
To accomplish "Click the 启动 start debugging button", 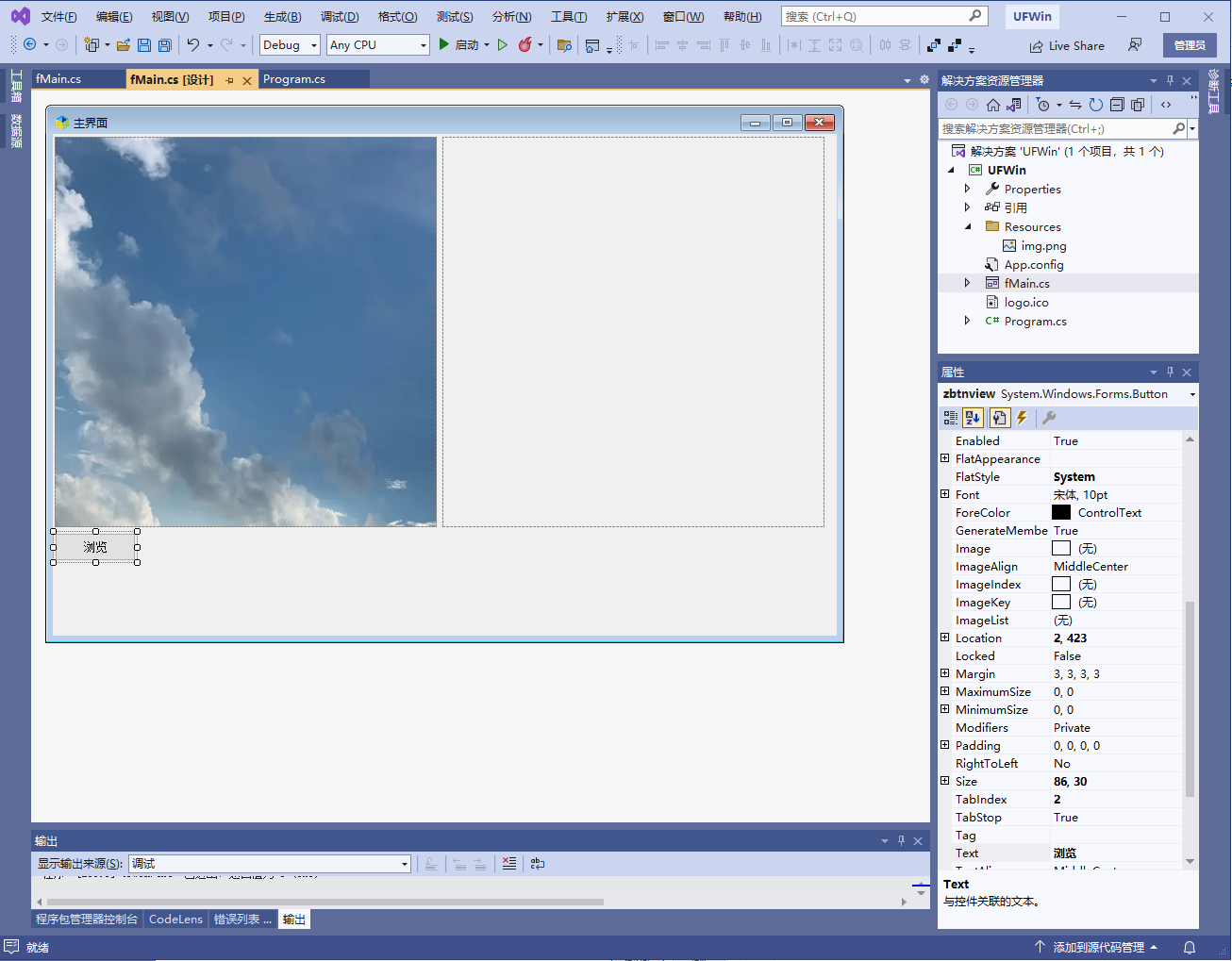I will 458,44.
